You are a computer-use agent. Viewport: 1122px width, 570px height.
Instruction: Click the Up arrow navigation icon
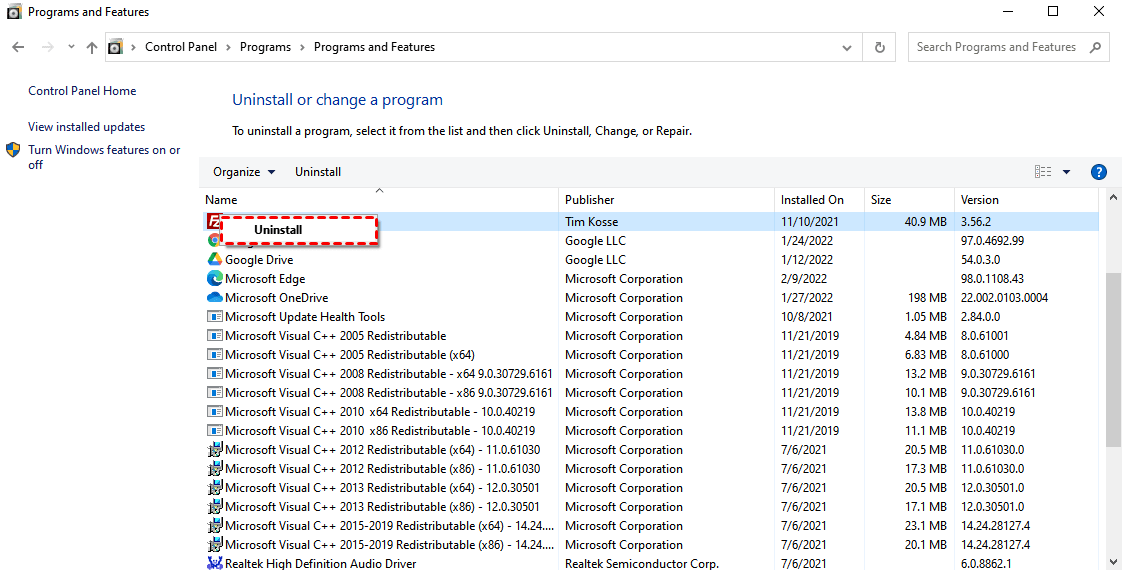(92, 47)
